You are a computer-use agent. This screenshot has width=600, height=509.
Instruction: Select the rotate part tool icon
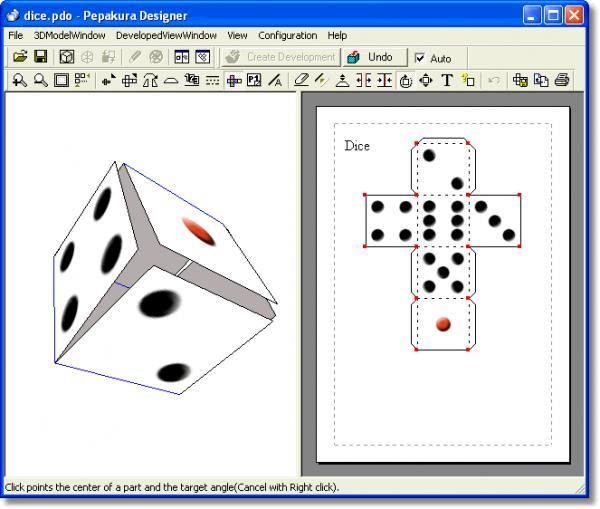coord(406,81)
